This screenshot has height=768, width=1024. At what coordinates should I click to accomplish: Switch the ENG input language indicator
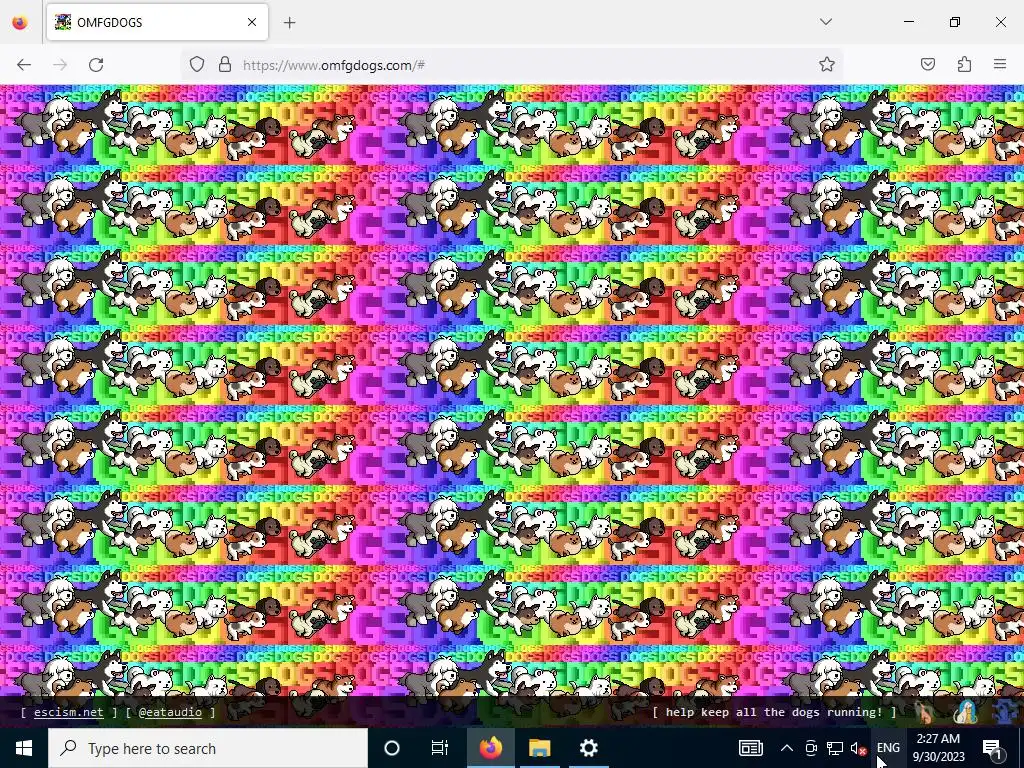pos(888,748)
